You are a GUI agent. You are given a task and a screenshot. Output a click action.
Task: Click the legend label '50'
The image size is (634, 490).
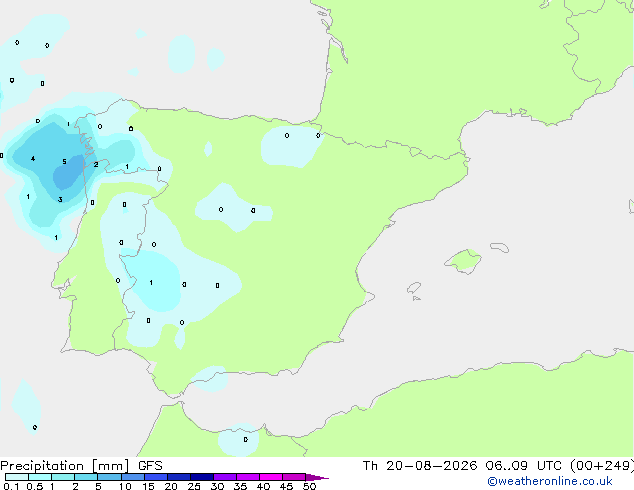(x=309, y=486)
